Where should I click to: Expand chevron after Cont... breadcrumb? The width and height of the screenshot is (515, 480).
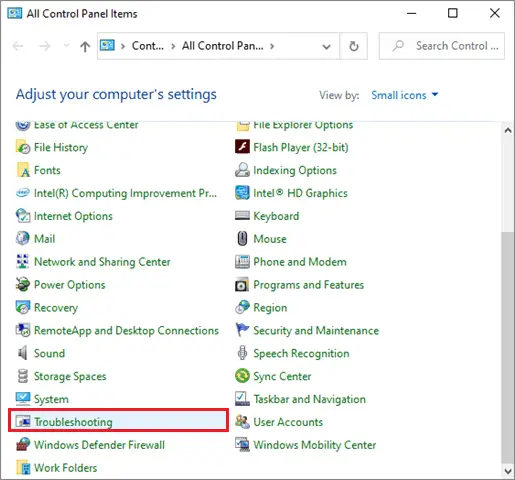coord(173,46)
